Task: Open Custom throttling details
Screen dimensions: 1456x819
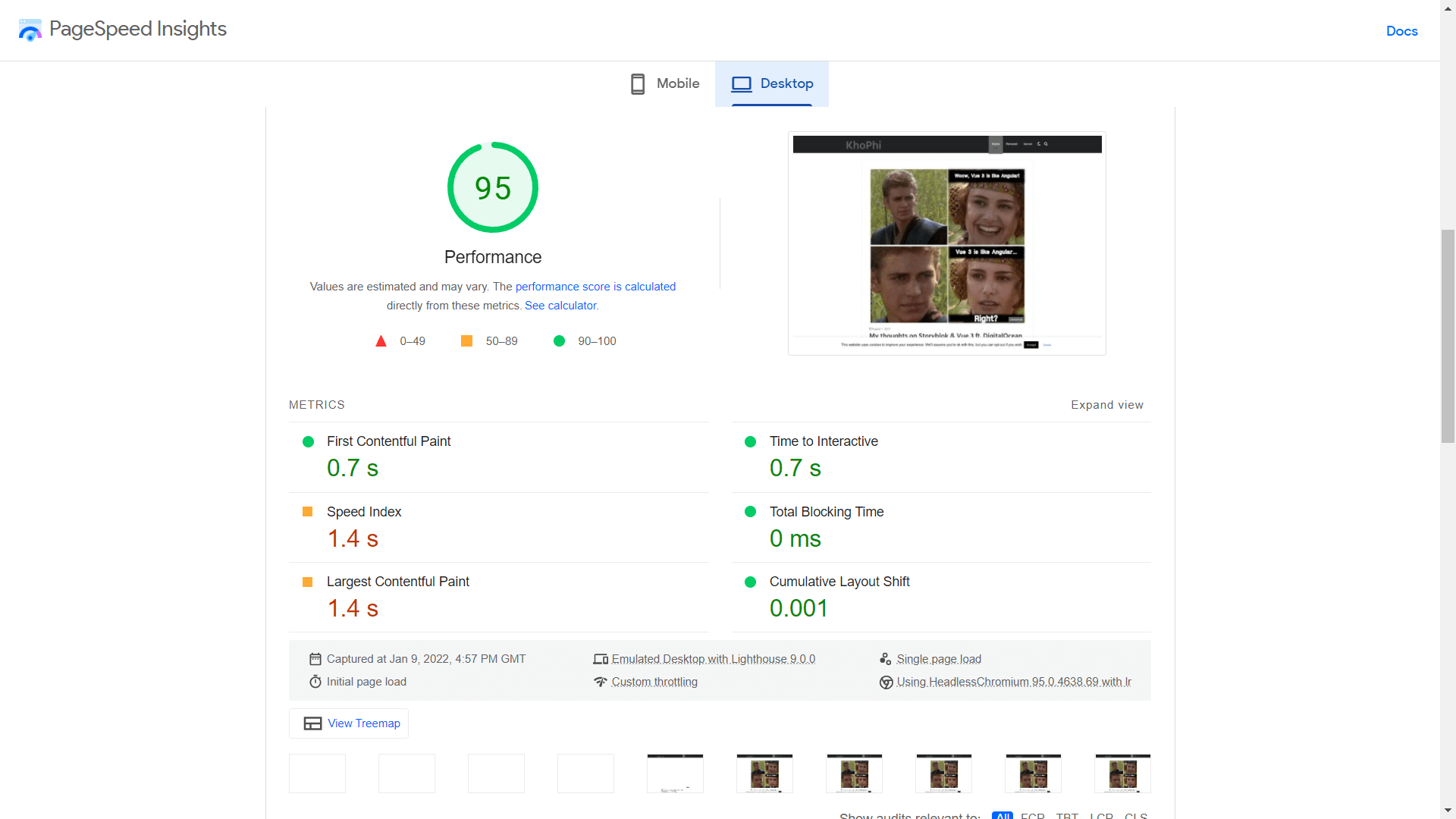Action: (x=654, y=682)
